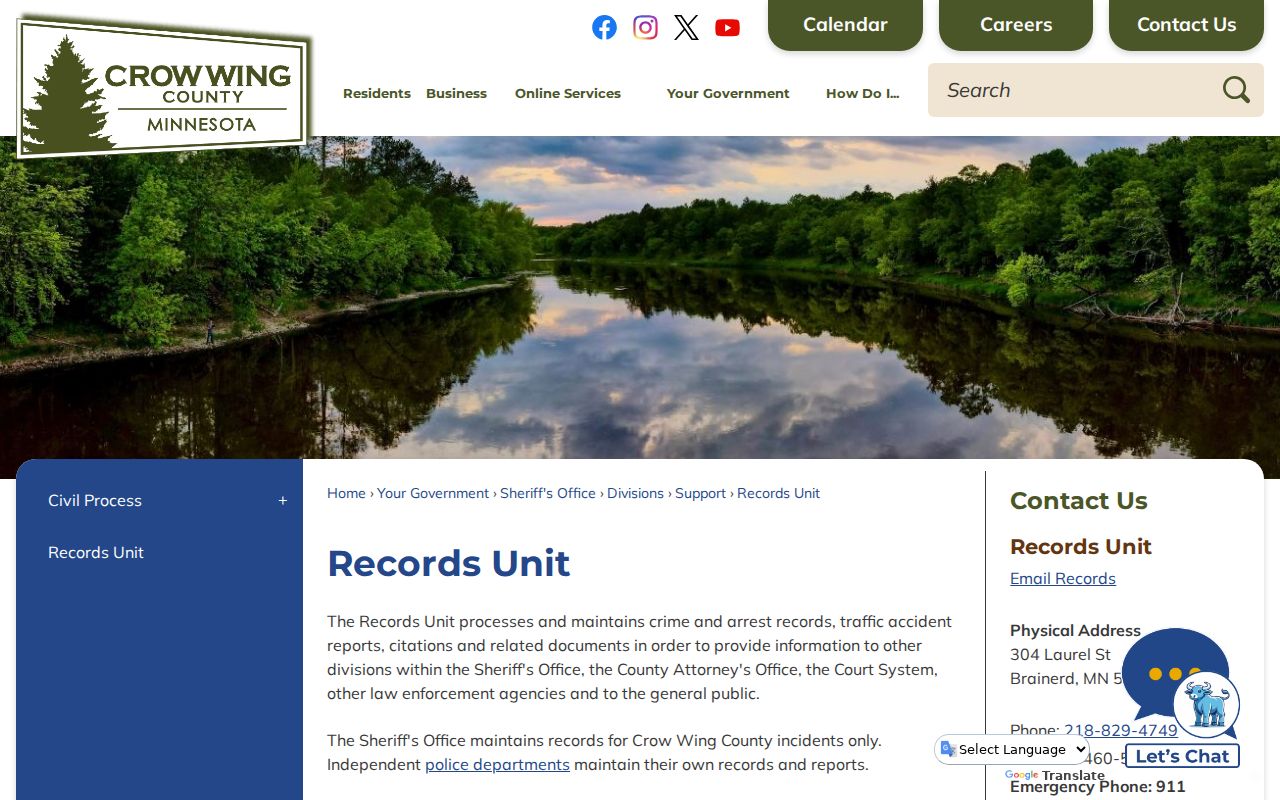This screenshot has width=1280, height=800.
Task: Open the Facebook social icon
Action: 604,27
